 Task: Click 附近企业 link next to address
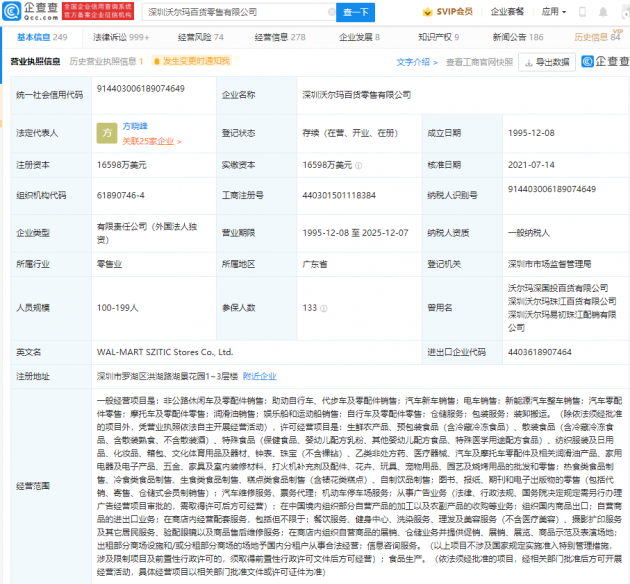coord(260,376)
